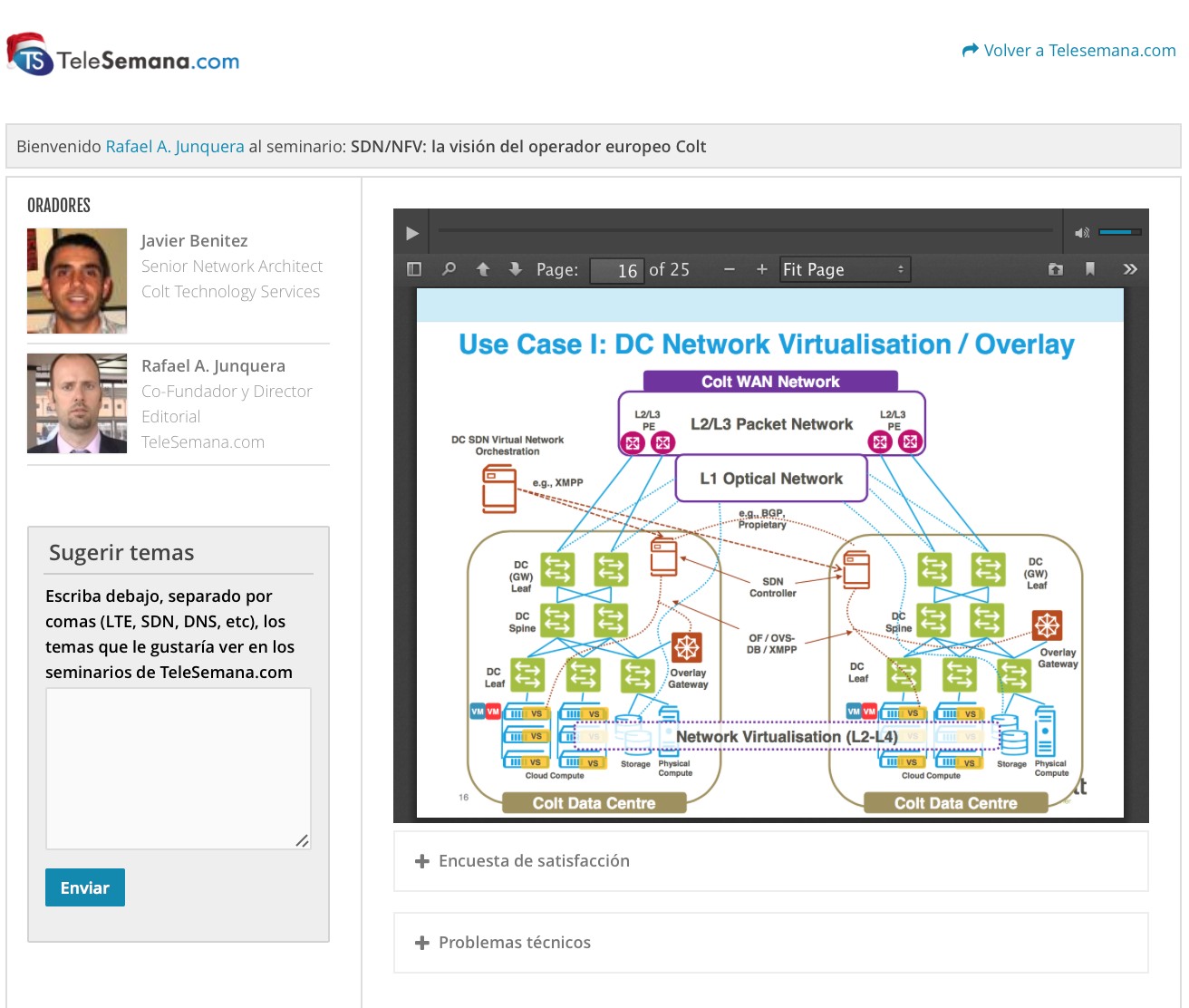Open the Fit Page zoom dropdown

pos(845,269)
